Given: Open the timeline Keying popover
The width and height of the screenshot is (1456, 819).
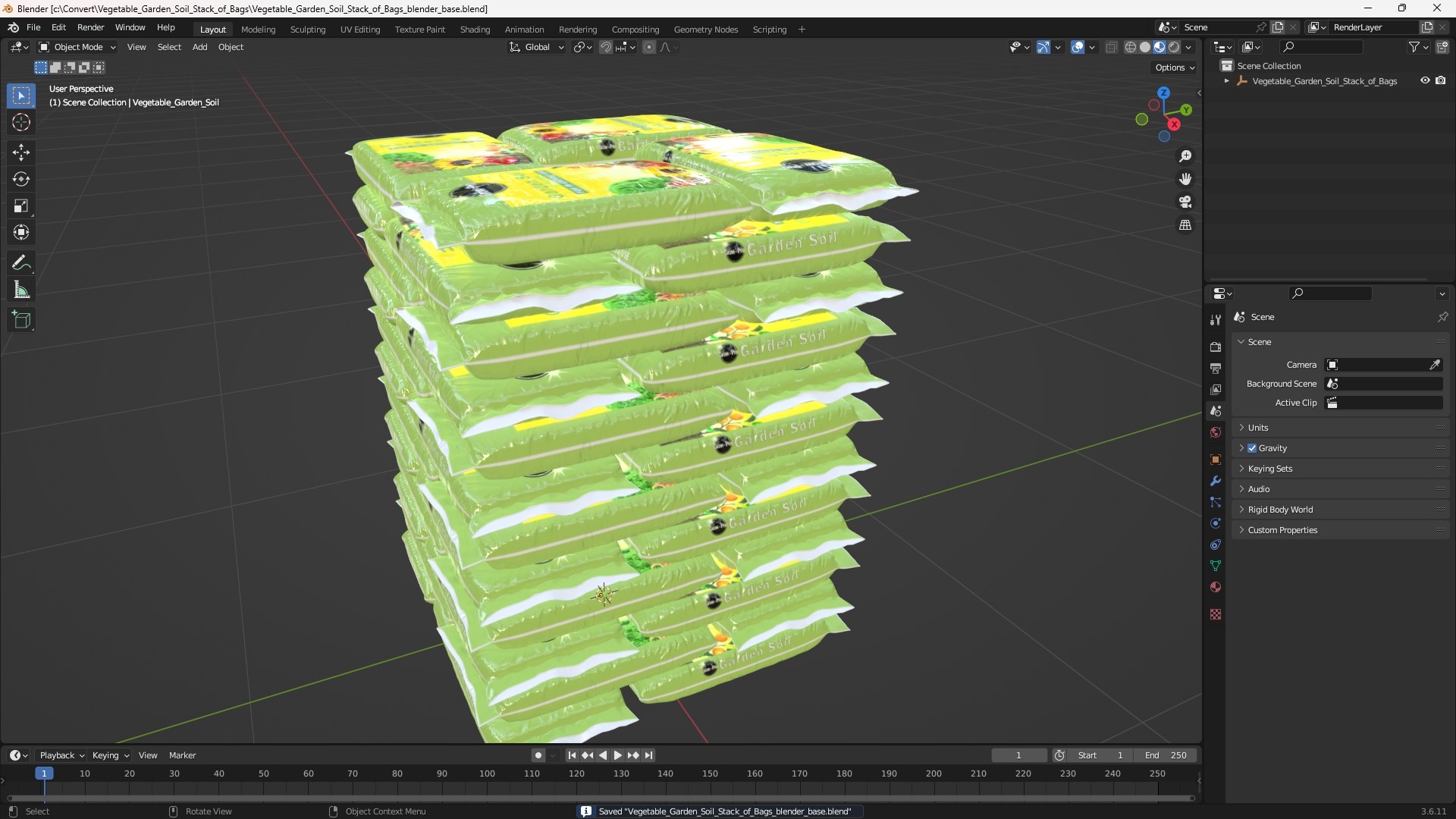Looking at the screenshot, I should [111, 755].
